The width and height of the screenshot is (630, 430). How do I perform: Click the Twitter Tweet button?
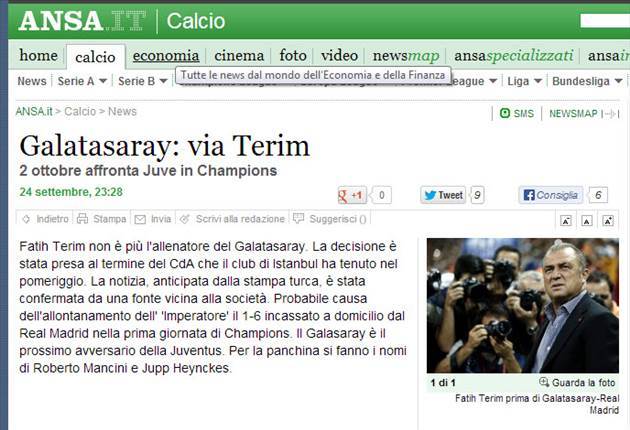(x=443, y=195)
